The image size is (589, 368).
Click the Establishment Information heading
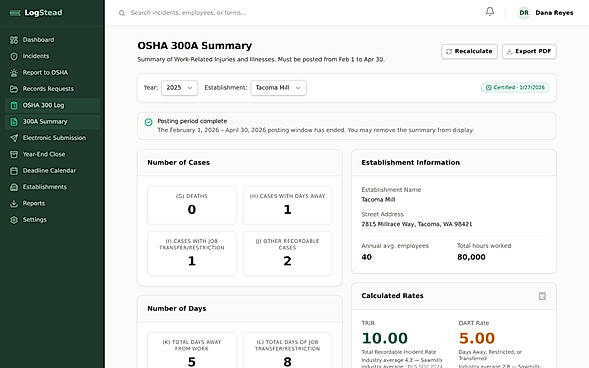tap(411, 163)
